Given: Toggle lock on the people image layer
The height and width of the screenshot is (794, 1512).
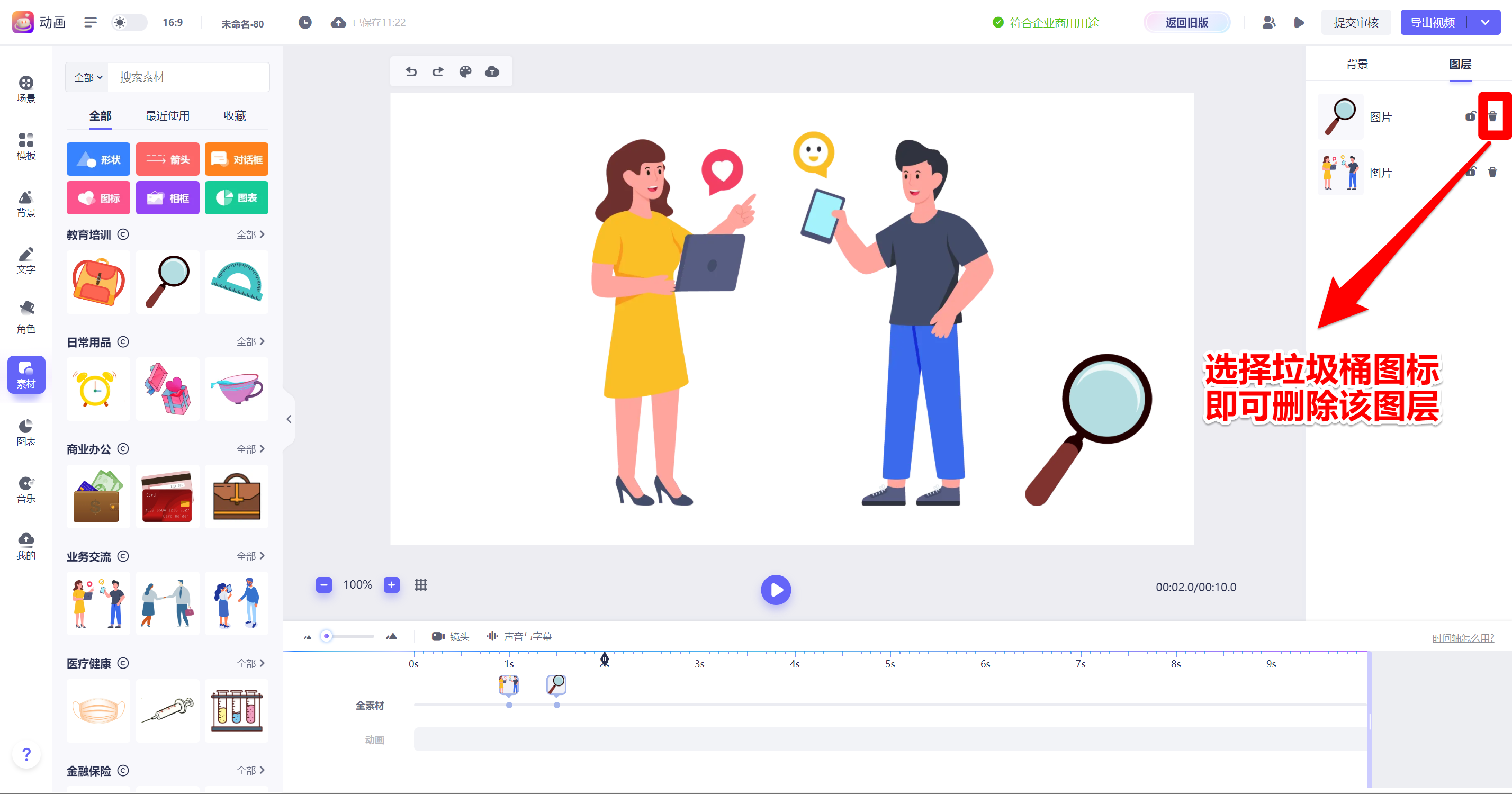Looking at the screenshot, I should pos(1470,172).
